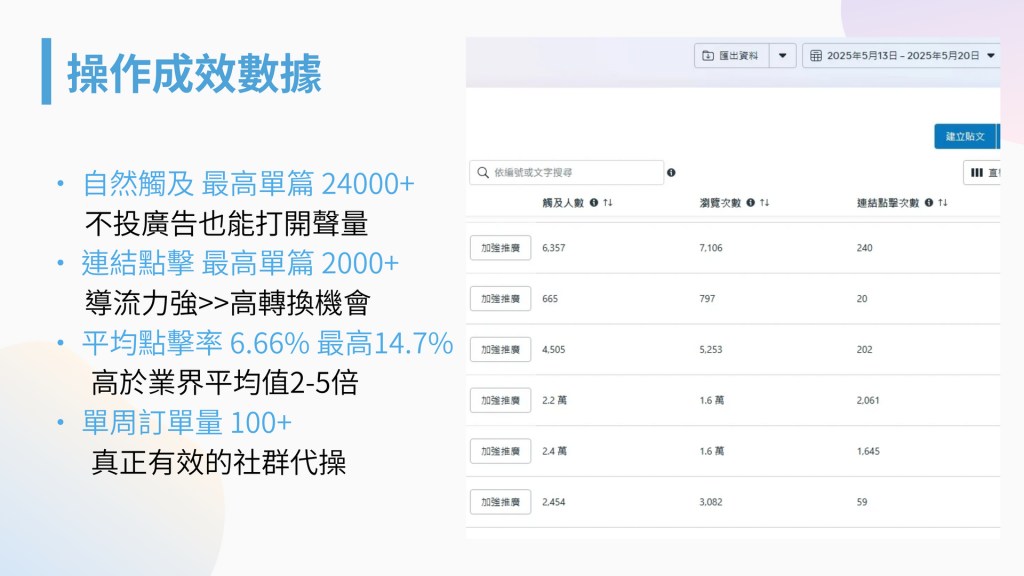Expand the 匯出資料 dropdown arrow
The image size is (1024, 576).
[x=782, y=55]
